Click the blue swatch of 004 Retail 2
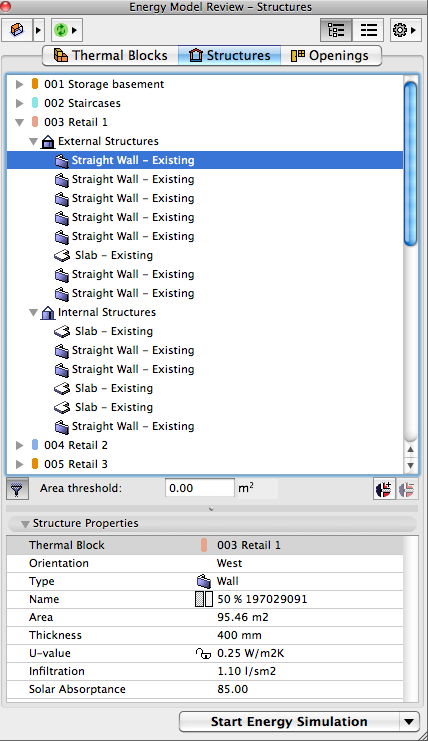The image size is (428, 741). [x=34, y=445]
